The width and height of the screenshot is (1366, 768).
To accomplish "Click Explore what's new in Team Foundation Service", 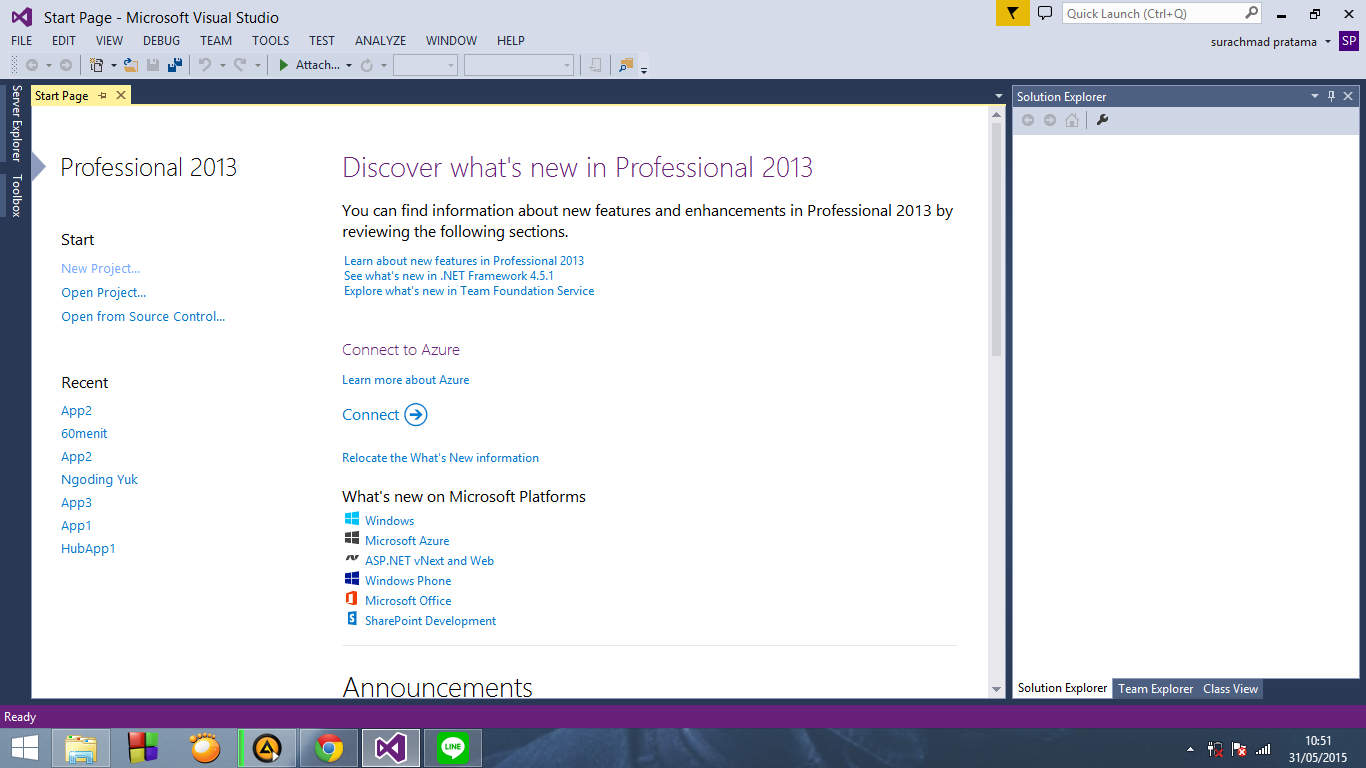I will coord(469,291).
